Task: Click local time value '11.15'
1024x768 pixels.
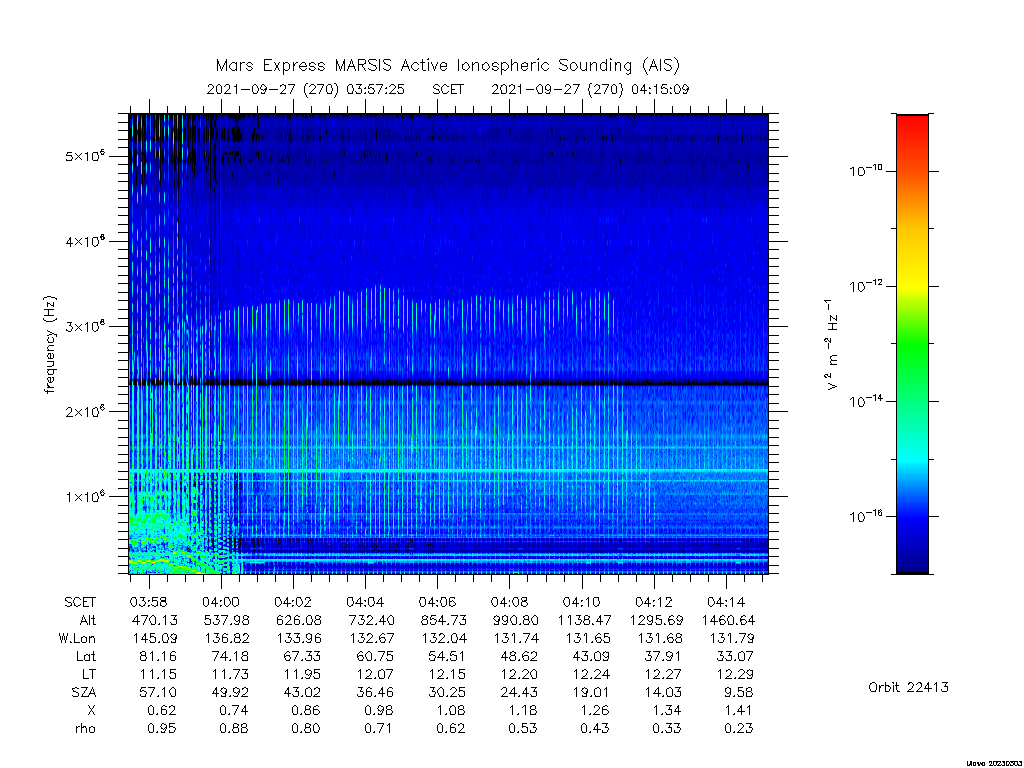Action: pos(158,674)
